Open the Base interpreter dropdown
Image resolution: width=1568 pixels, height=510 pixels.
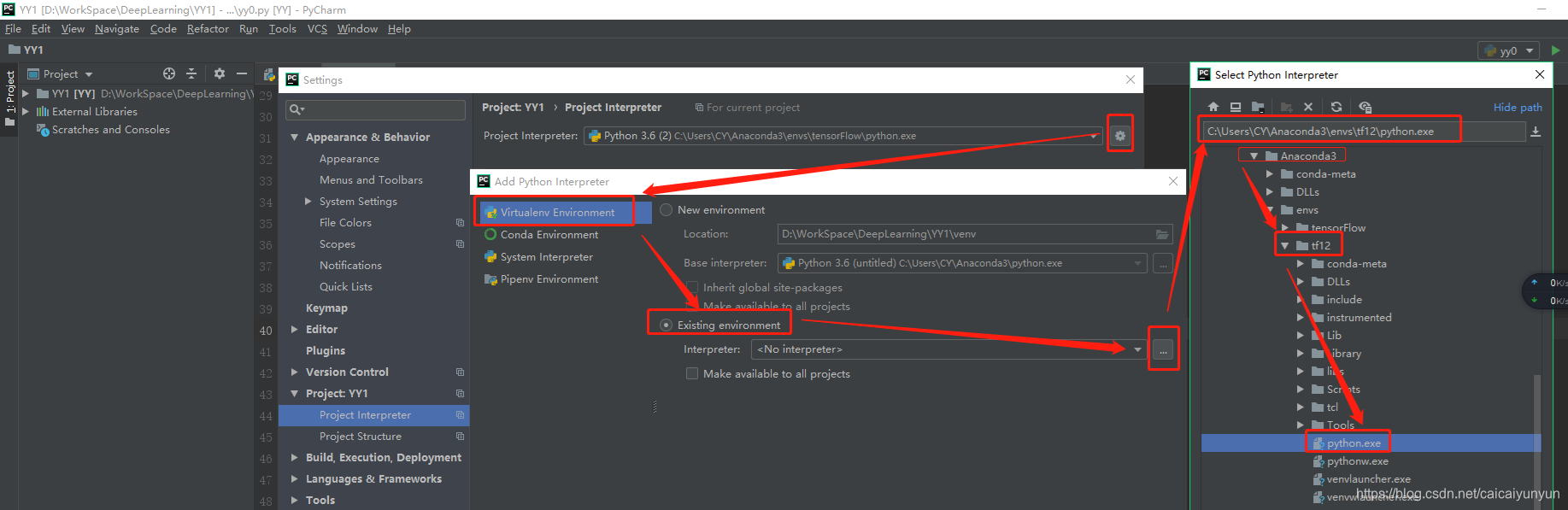[x=1138, y=263]
